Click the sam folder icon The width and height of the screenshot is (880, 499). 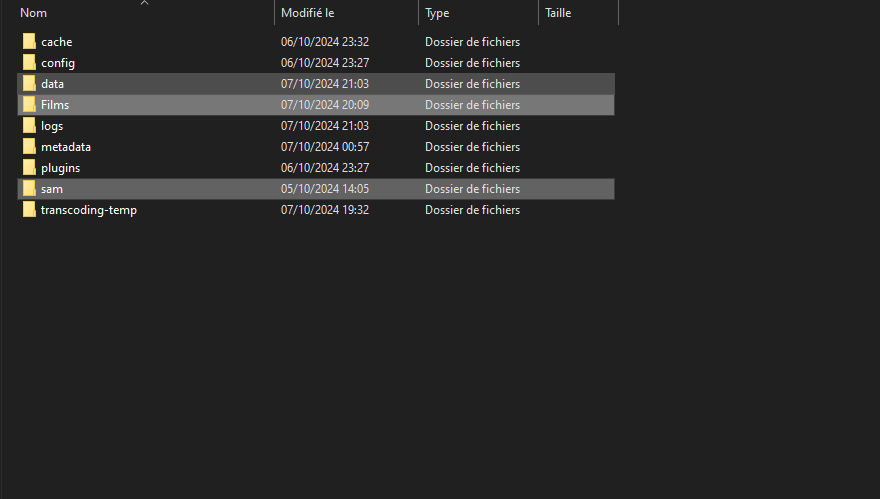tap(29, 189)
